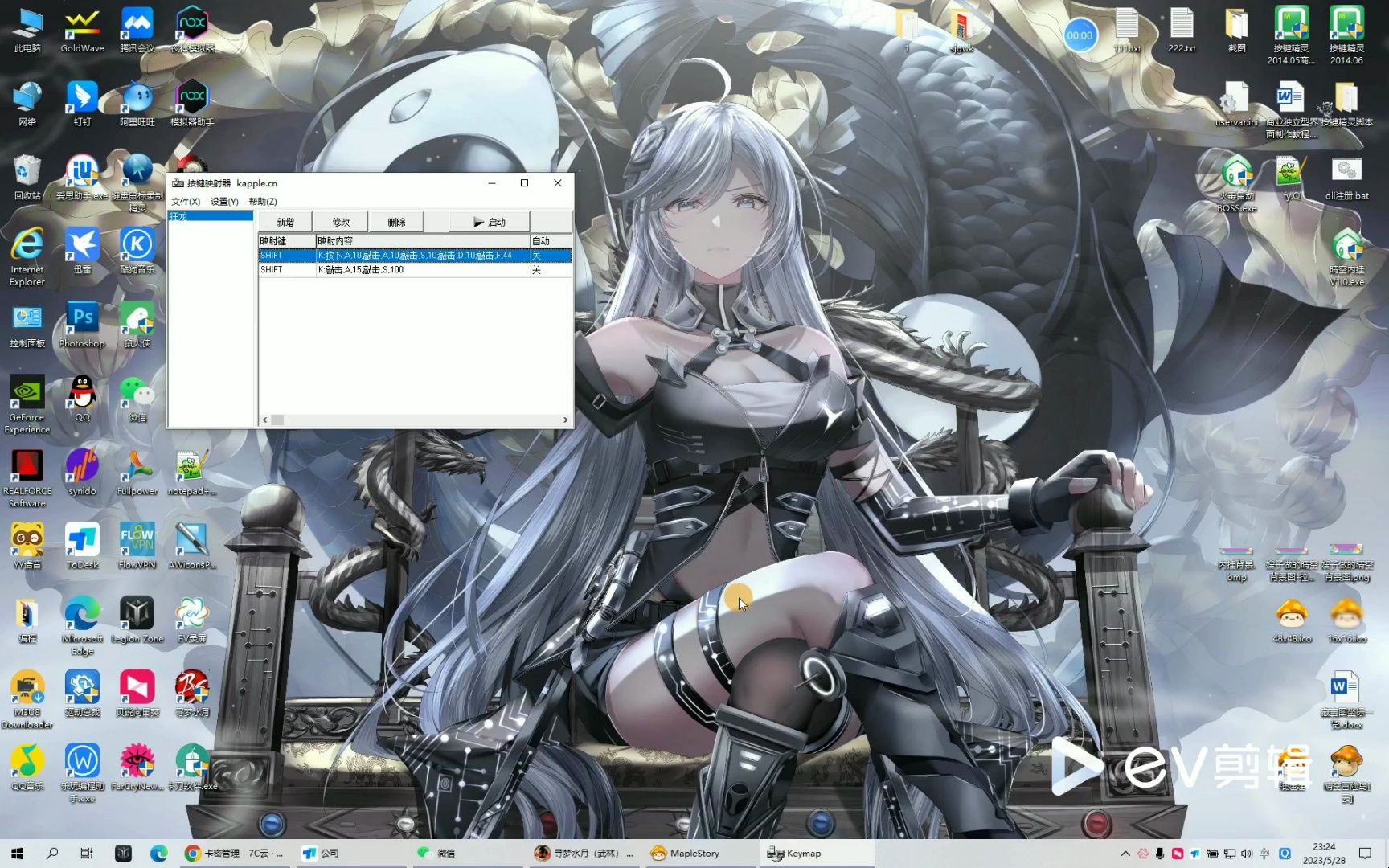1389x868 pixels.
Task: Click the 映射键 column header
Action: point(286,241)
